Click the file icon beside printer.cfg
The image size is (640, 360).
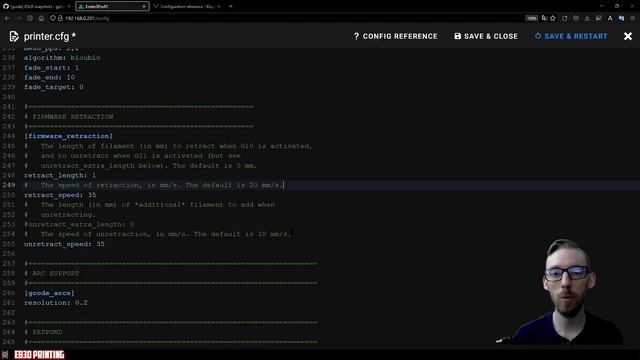14,36
